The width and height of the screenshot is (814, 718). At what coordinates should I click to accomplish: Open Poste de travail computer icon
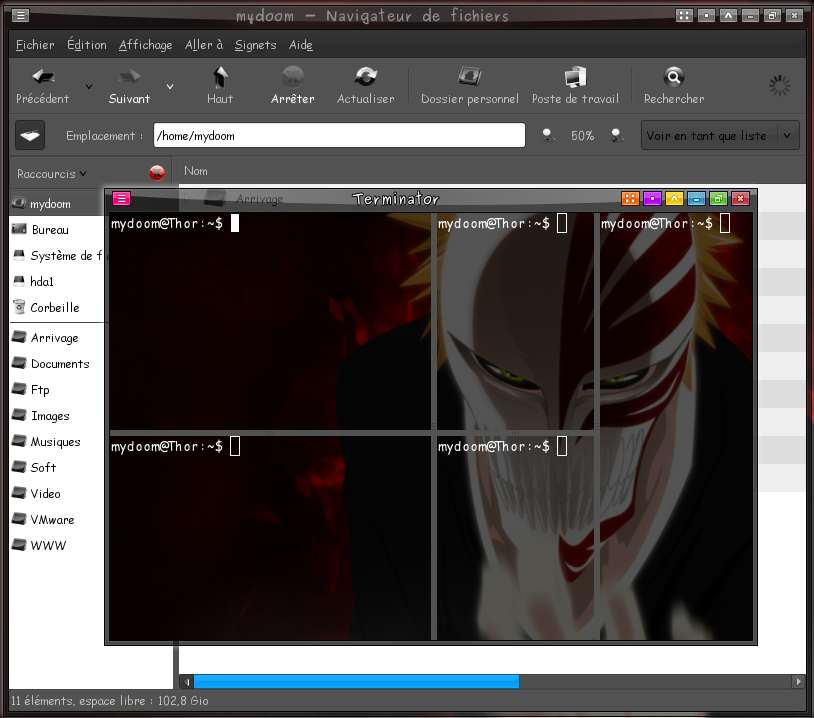(x=575, y=77)
